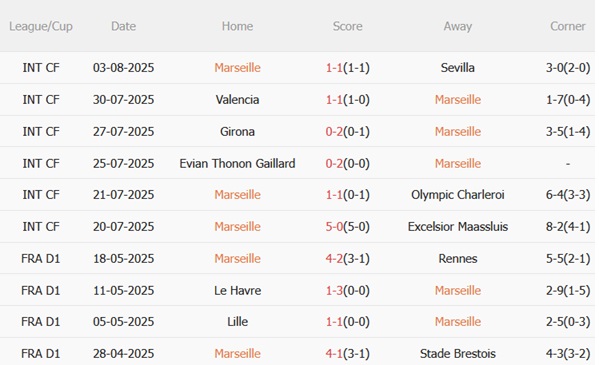Open the Le Havre team link
599x365 pixels.
(x=237, y=290)
